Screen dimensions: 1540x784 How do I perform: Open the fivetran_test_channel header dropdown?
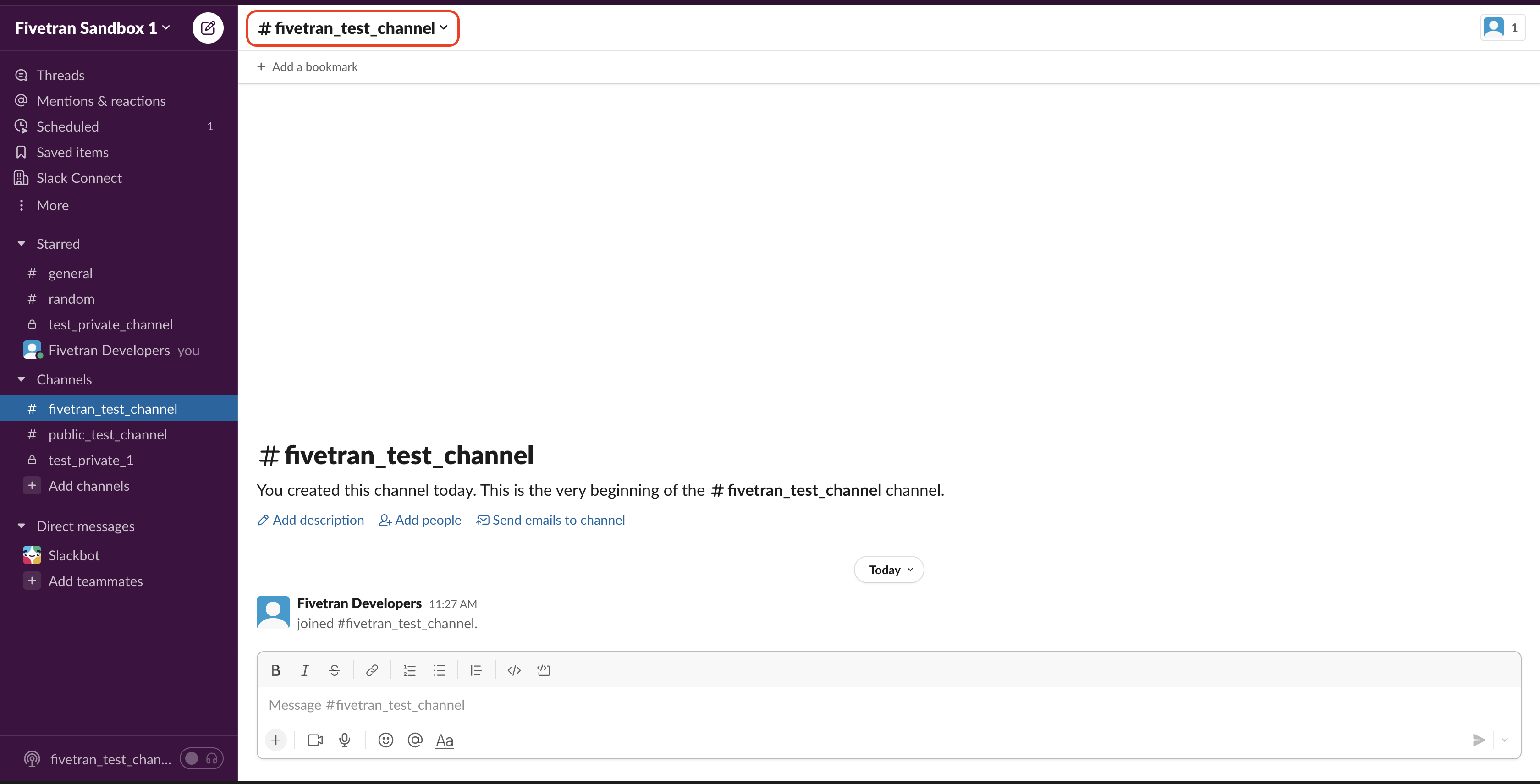pyautogui.click(x=353, y=28)
